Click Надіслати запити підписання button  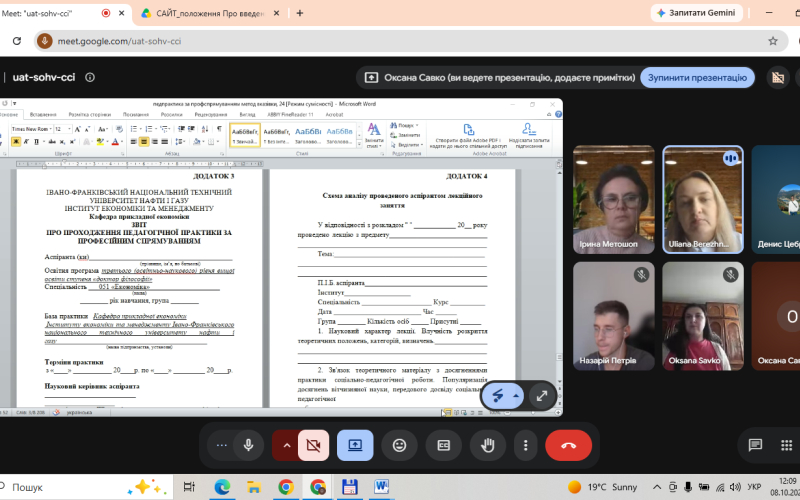529,136
